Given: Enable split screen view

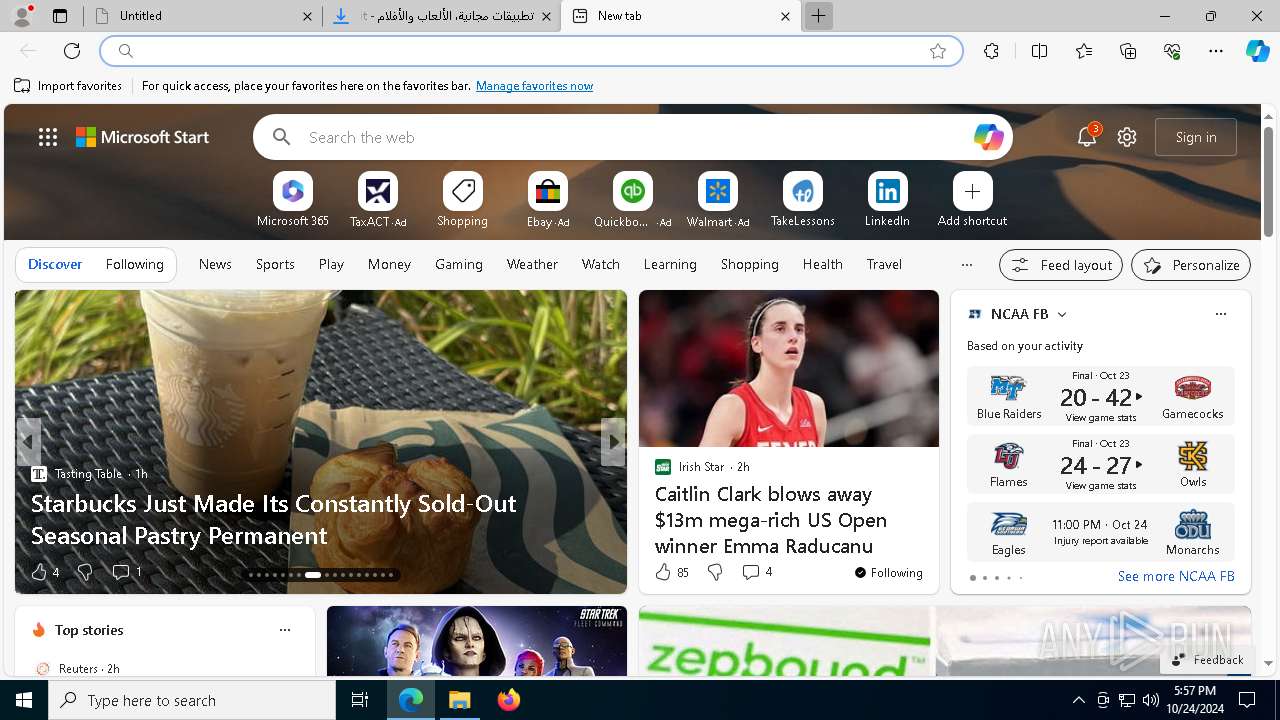Looking at the screenshot, I should 1039,51.
